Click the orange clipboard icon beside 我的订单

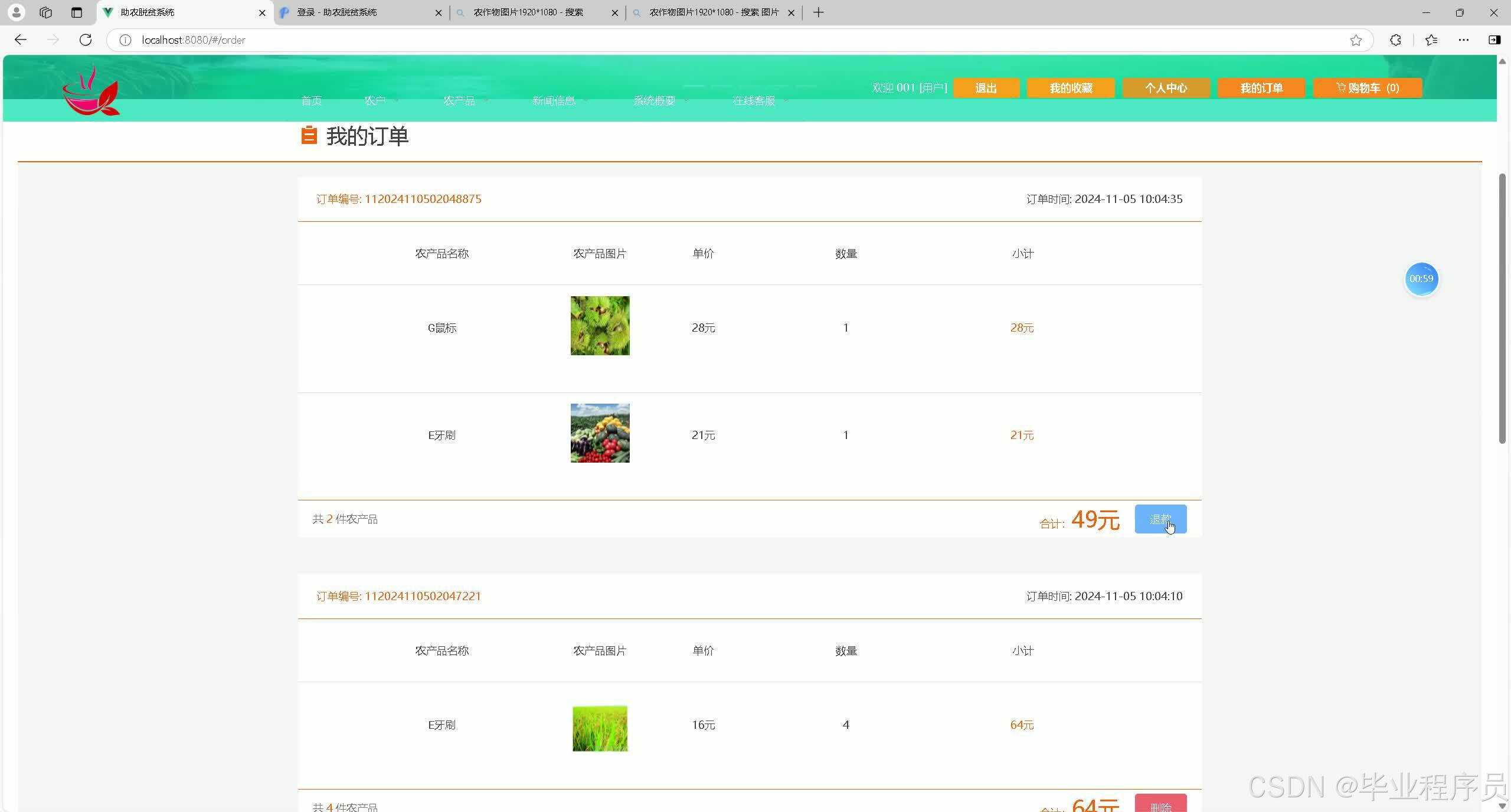coord(309,135)
